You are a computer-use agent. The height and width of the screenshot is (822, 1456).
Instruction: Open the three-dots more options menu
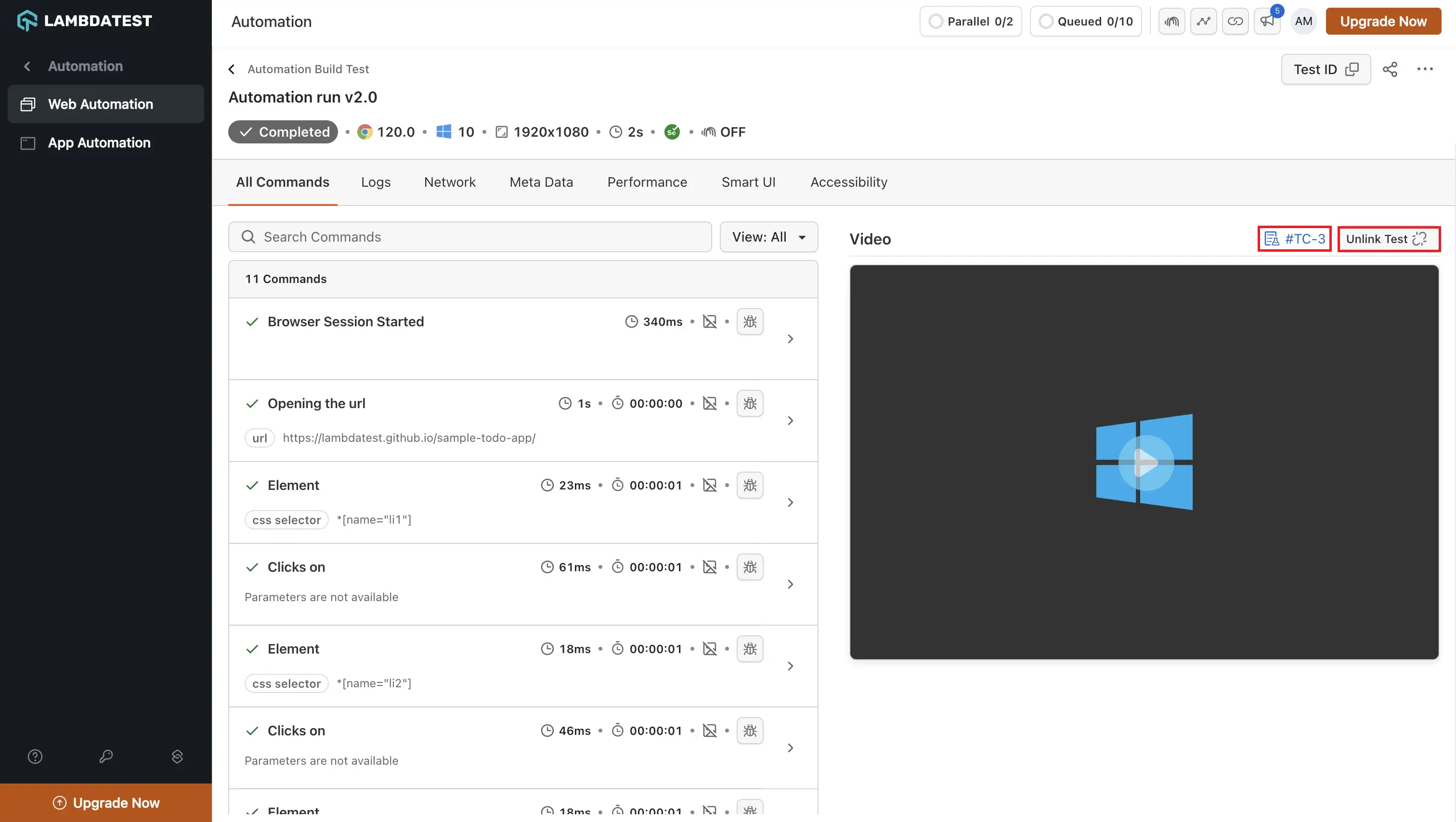[1425, 69]
